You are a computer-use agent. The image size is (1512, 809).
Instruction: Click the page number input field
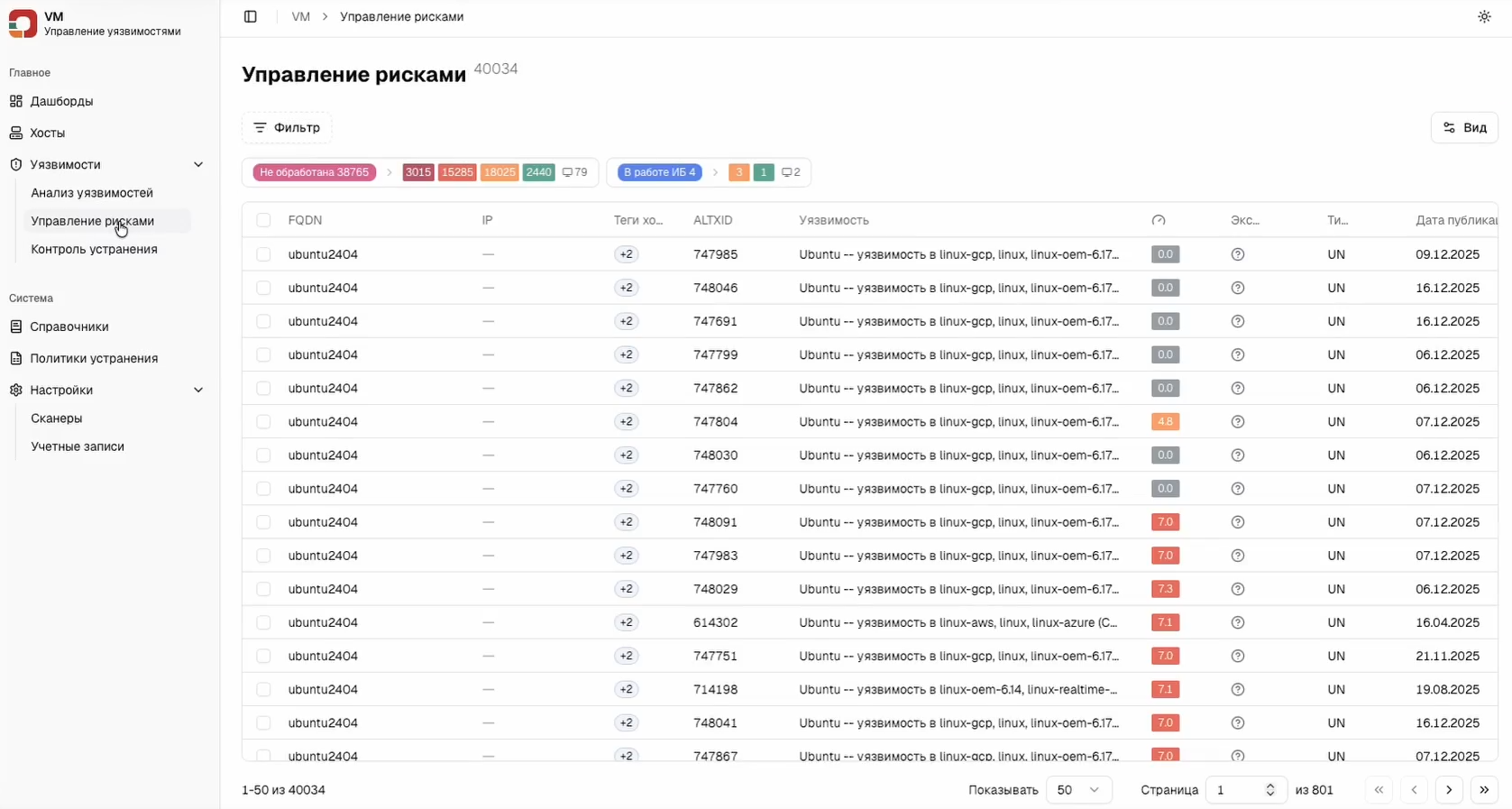tap(1235, 790)
